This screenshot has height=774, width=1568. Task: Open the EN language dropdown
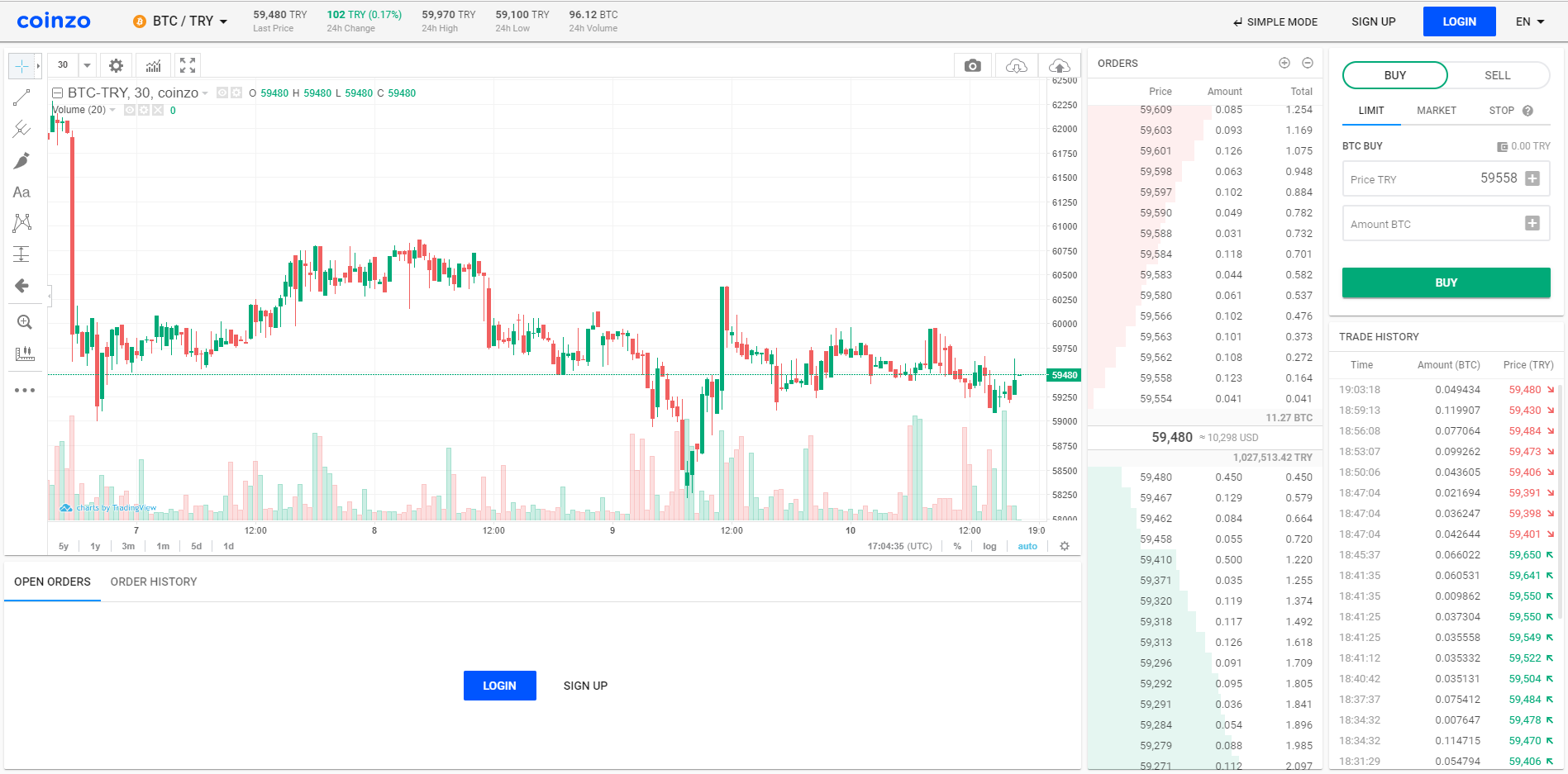click(x=1530, y=21)
